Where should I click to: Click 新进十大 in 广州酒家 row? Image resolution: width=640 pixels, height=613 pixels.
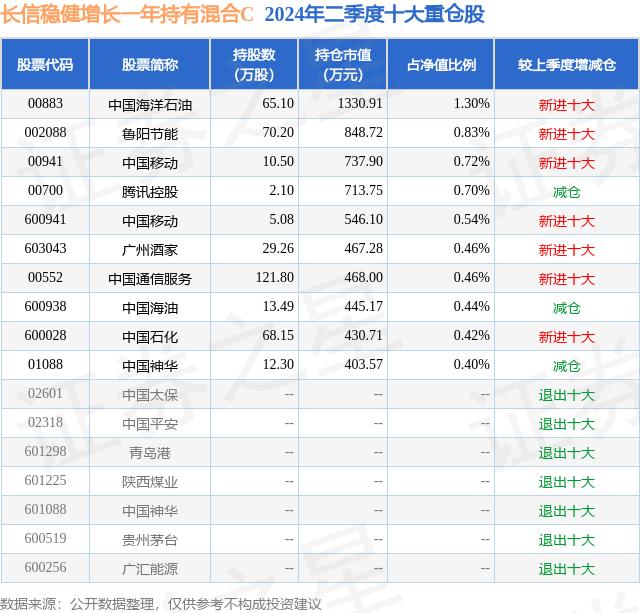(567, 250)
